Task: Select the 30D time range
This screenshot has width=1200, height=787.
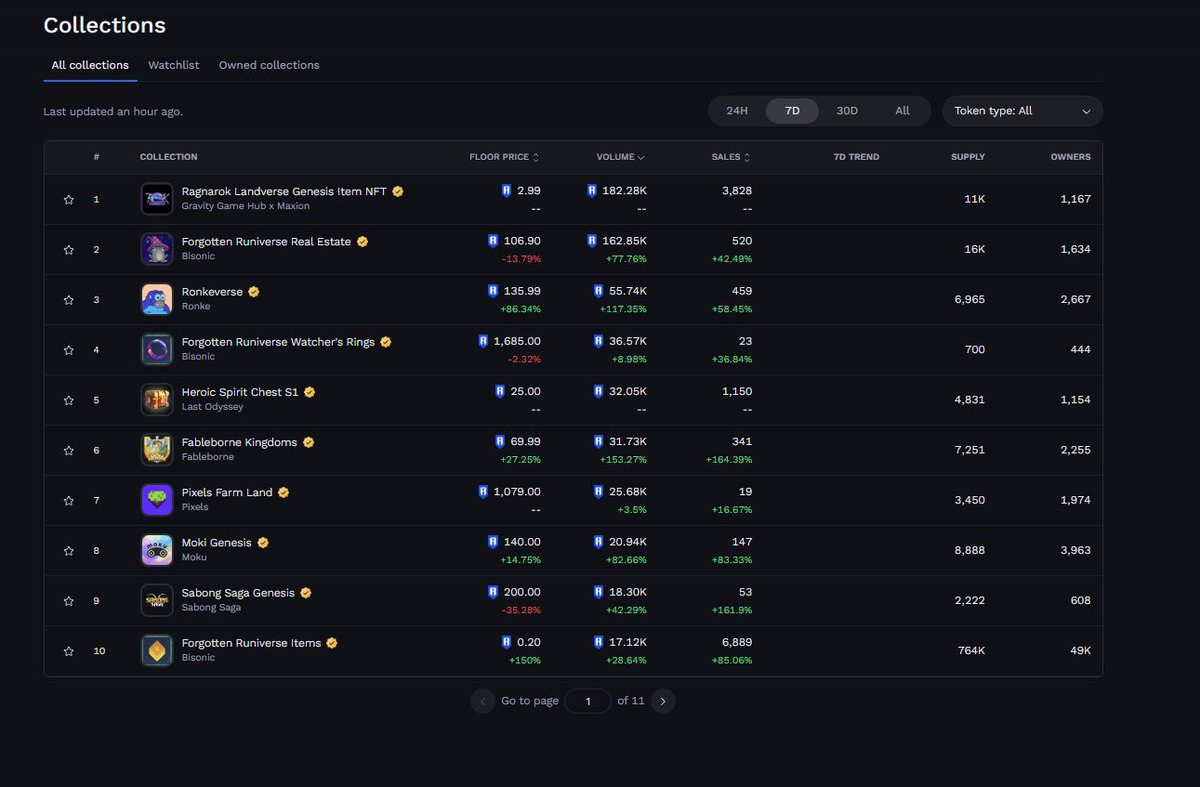Action: pyautogui.click(x=847, y=111)
